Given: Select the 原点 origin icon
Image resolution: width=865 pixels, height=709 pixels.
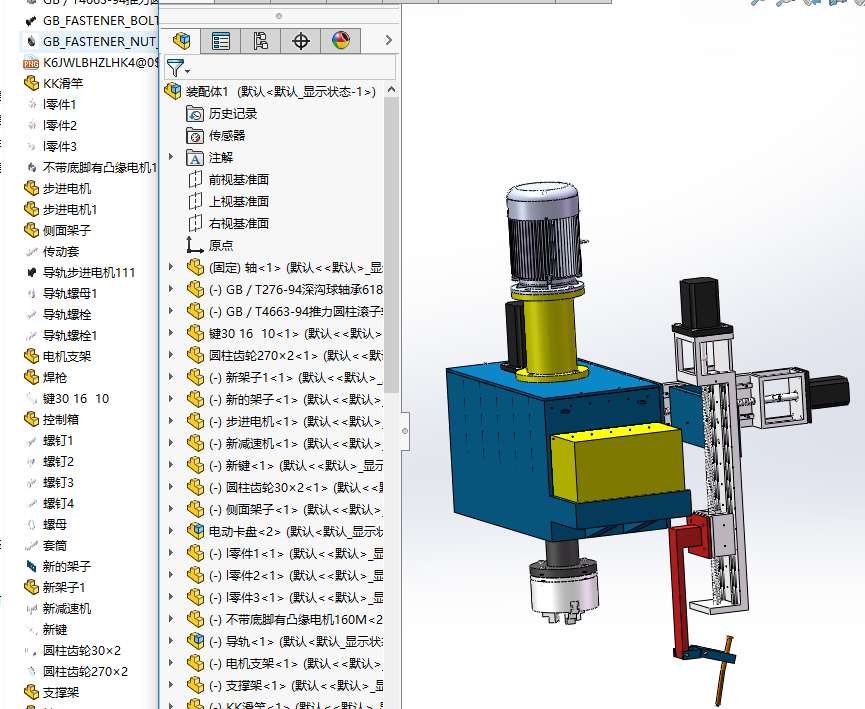Looking at the screenshot, I should point(195,245).
